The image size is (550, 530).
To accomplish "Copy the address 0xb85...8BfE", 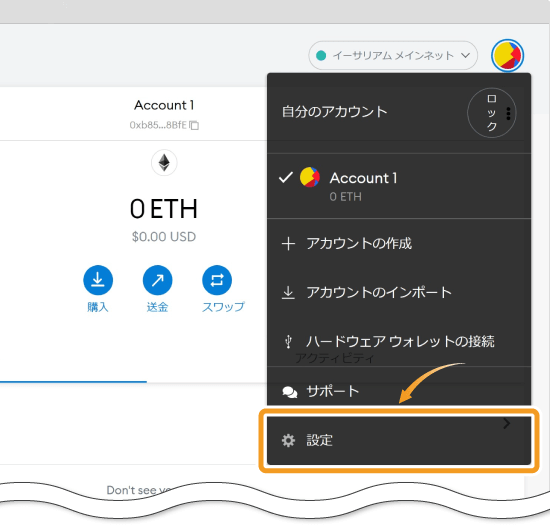I will (x=194, y=125).
